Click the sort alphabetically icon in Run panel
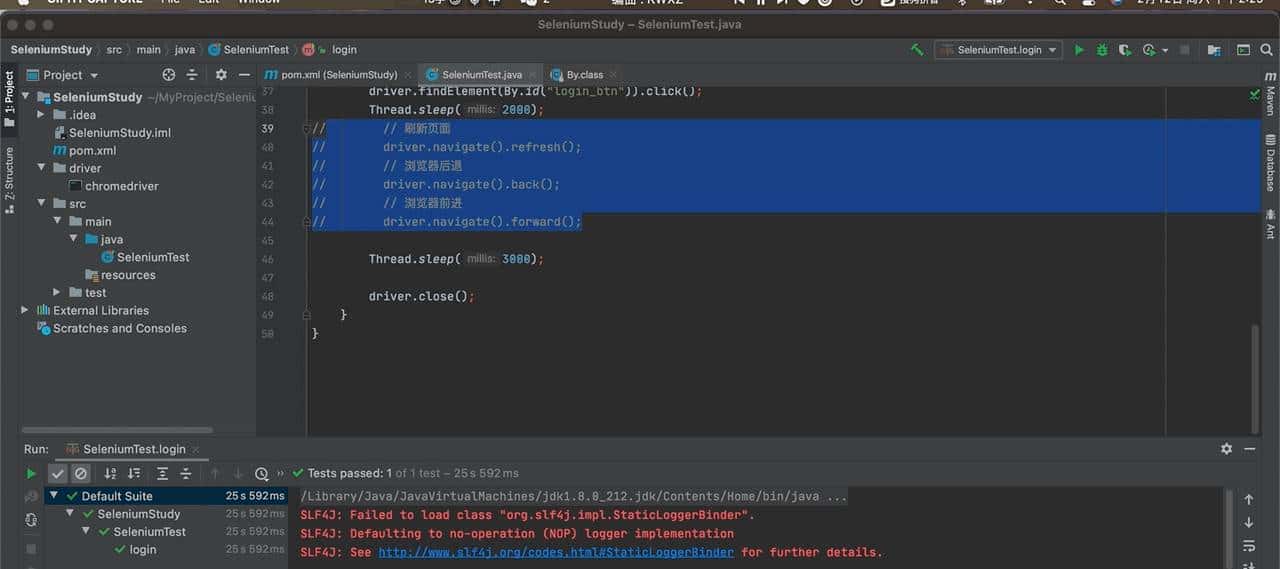This screenshot has height=569, width=1280. tap(110, 474)
